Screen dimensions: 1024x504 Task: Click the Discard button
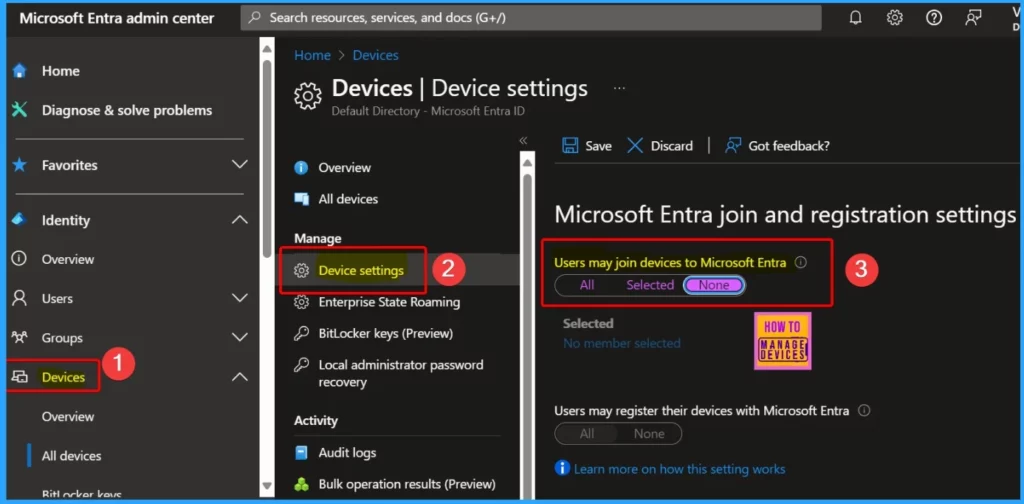click(660, 146)
